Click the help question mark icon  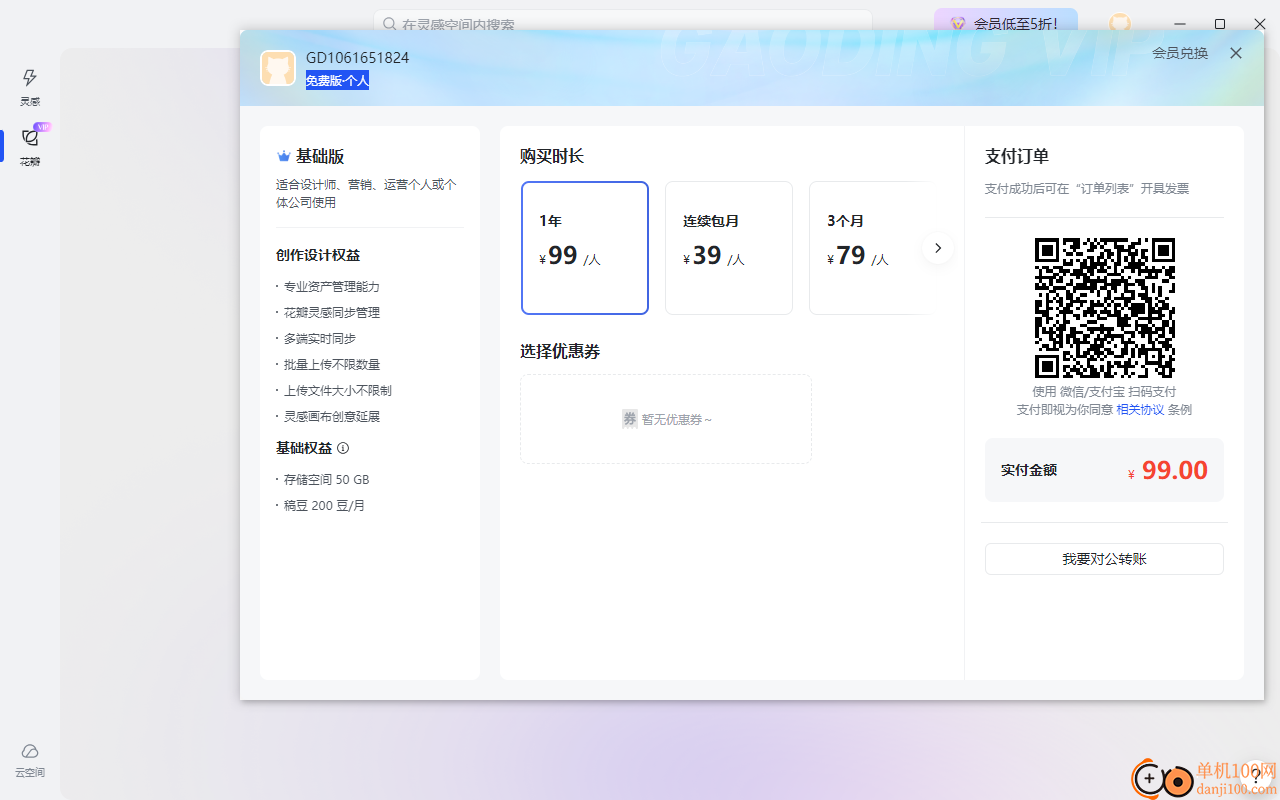pyautogui.click(x=1256, y=777)
